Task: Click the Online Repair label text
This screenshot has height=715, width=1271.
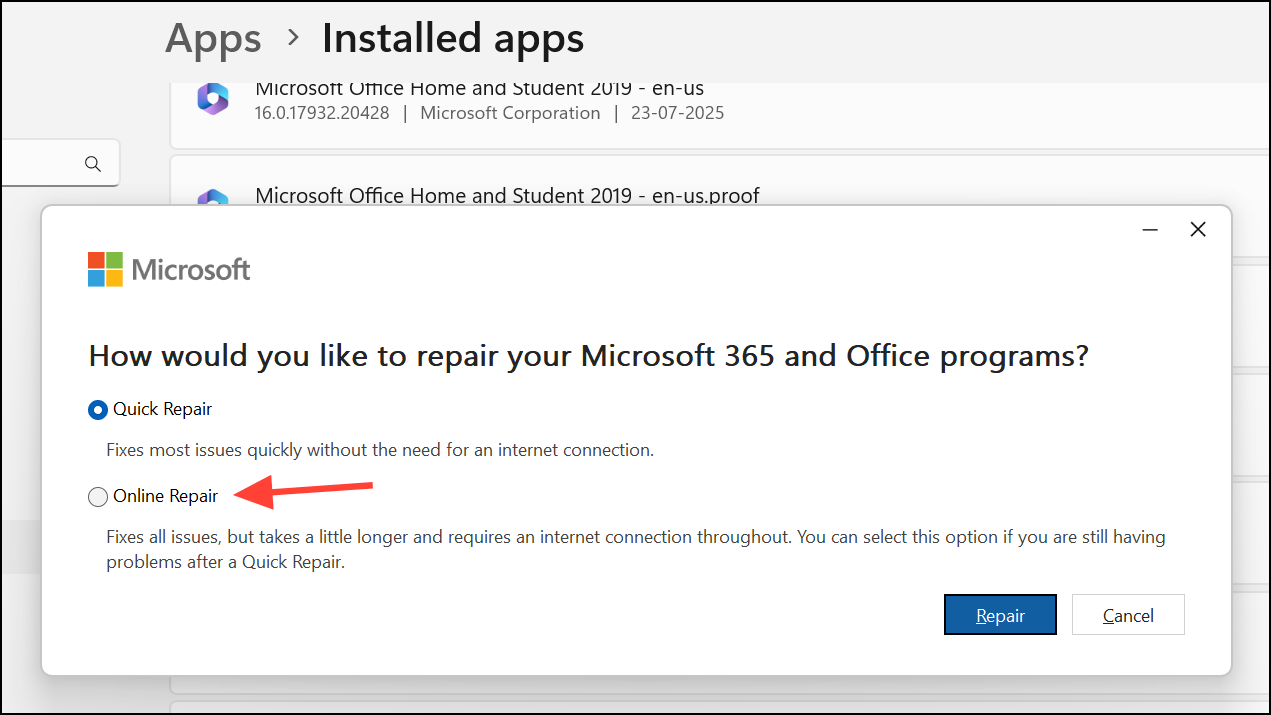Action: point(166,495)
